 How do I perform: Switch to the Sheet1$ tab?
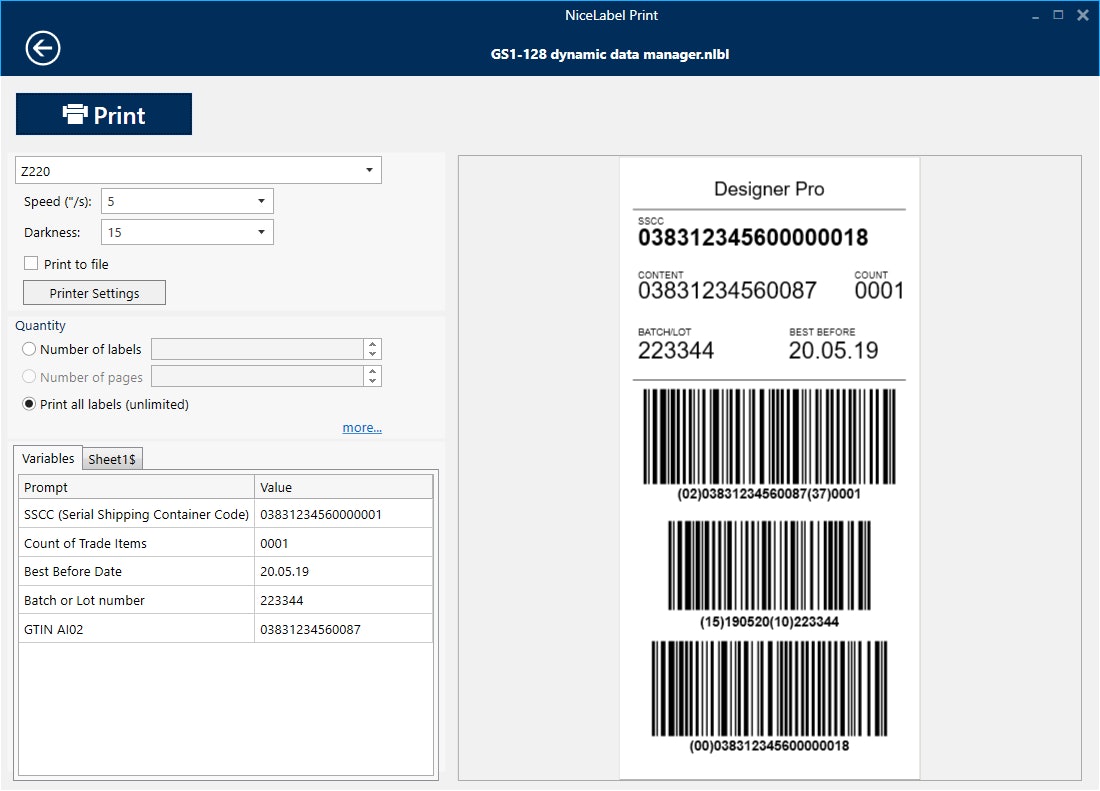tap(112, 459)
